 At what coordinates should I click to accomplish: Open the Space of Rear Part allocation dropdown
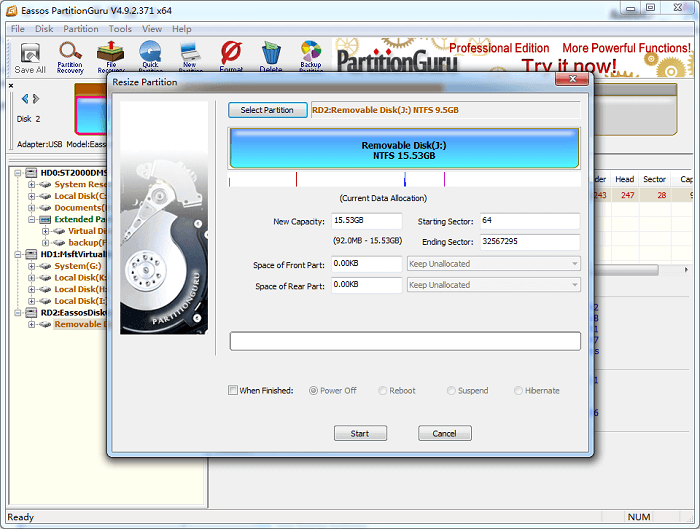[x=494, y=285]
